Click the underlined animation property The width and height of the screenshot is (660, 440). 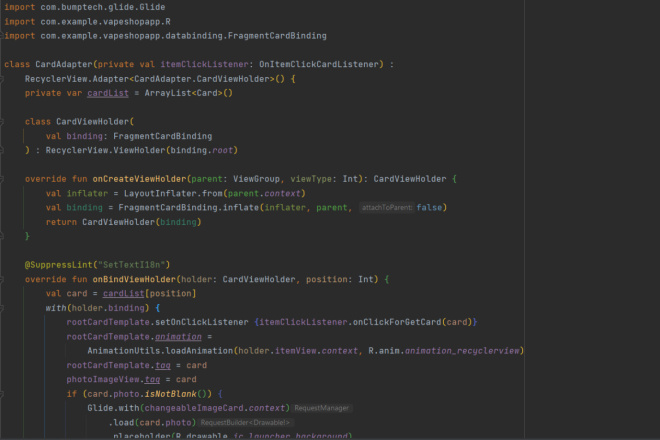(x=178, y=336)
